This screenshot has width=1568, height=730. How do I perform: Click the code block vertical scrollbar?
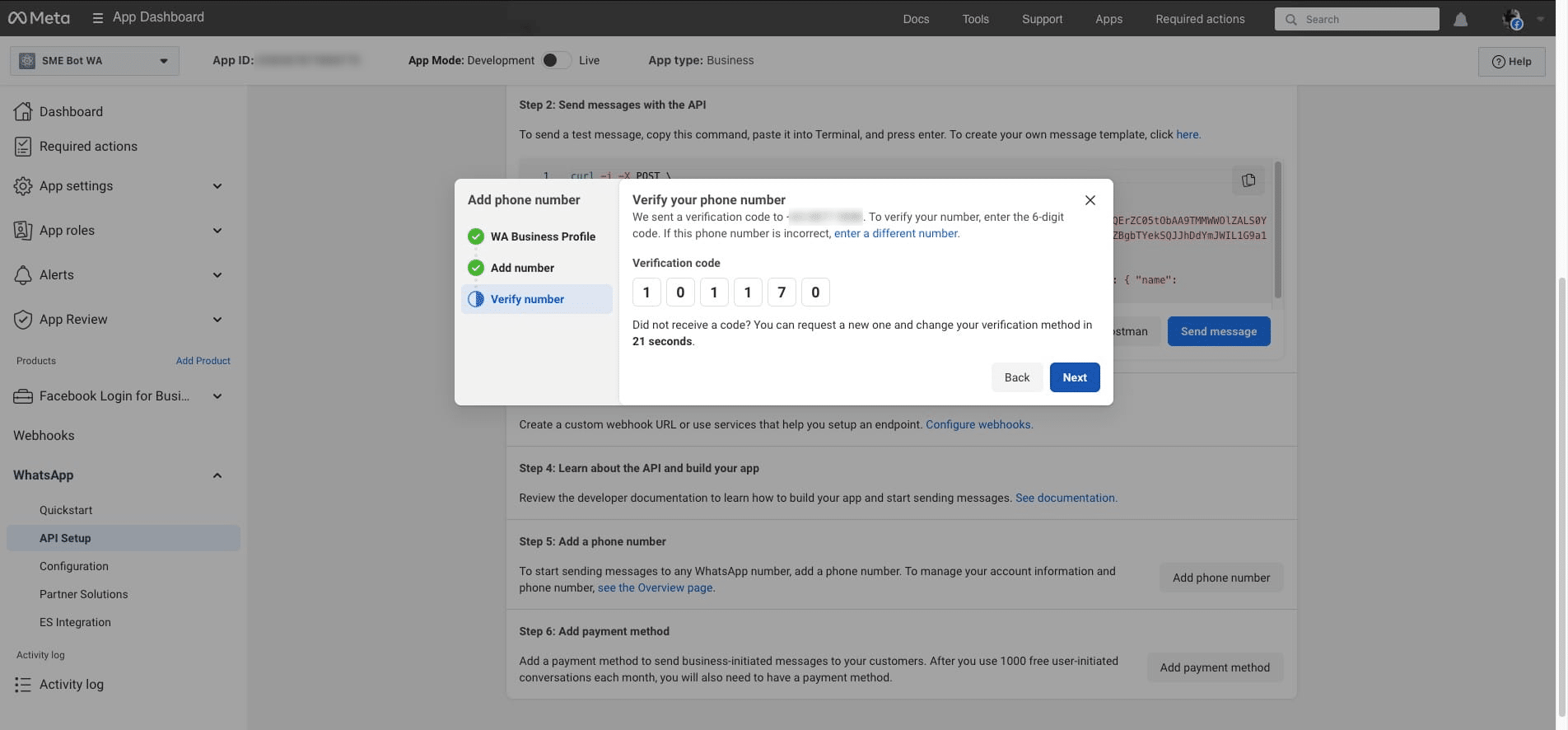pos(1278,231)
